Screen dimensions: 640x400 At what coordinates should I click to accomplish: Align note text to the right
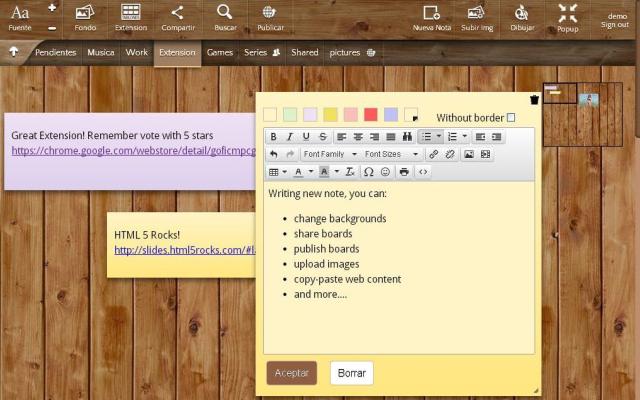point(374,137)
